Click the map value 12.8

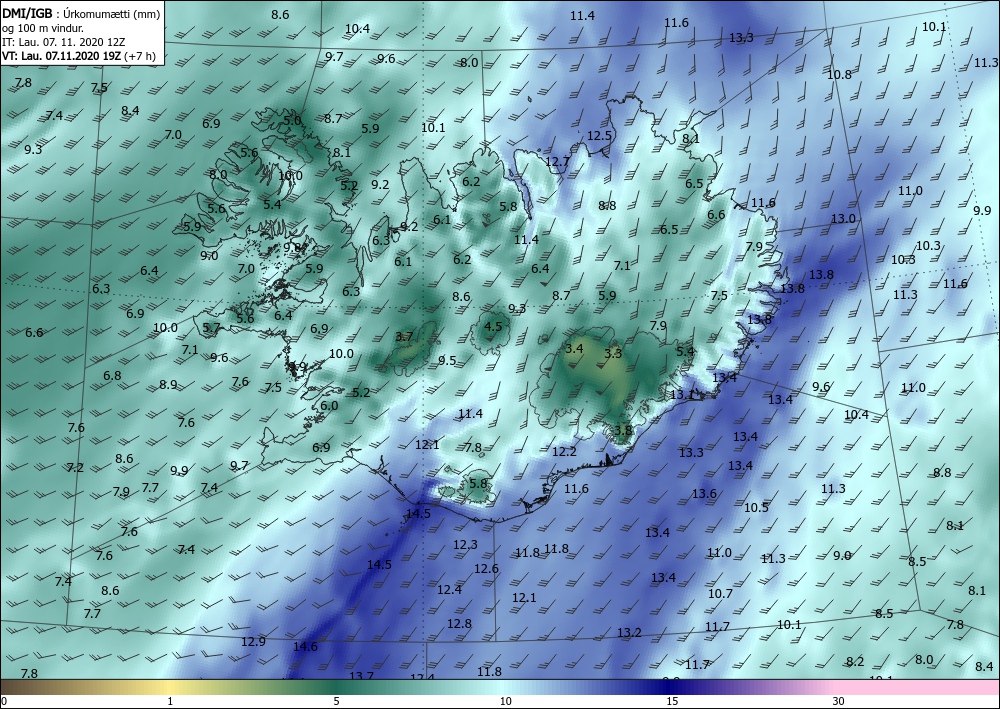[x=459, y=624]
